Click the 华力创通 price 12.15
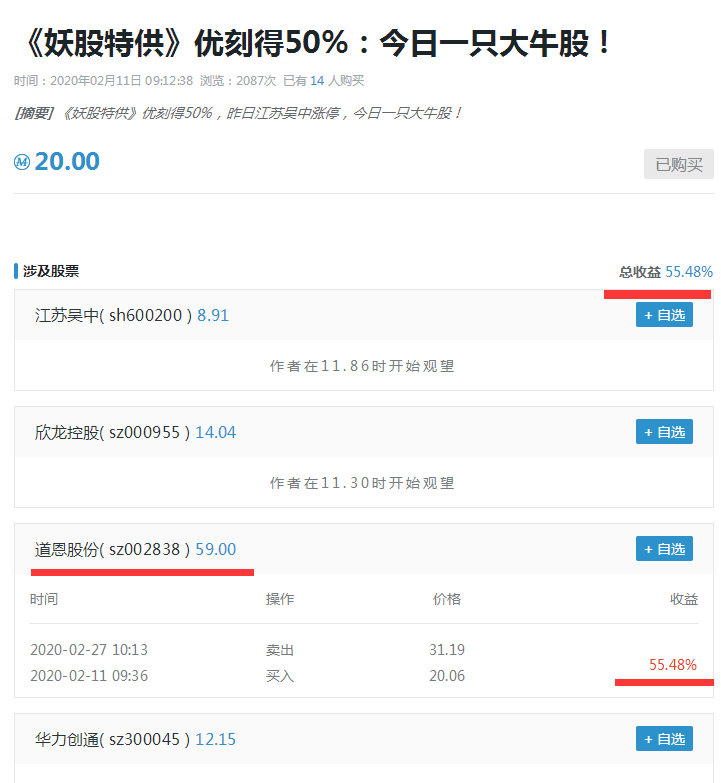Image resolution: width=721 pixels, height=783 pixels. click(x=215, y=739)
